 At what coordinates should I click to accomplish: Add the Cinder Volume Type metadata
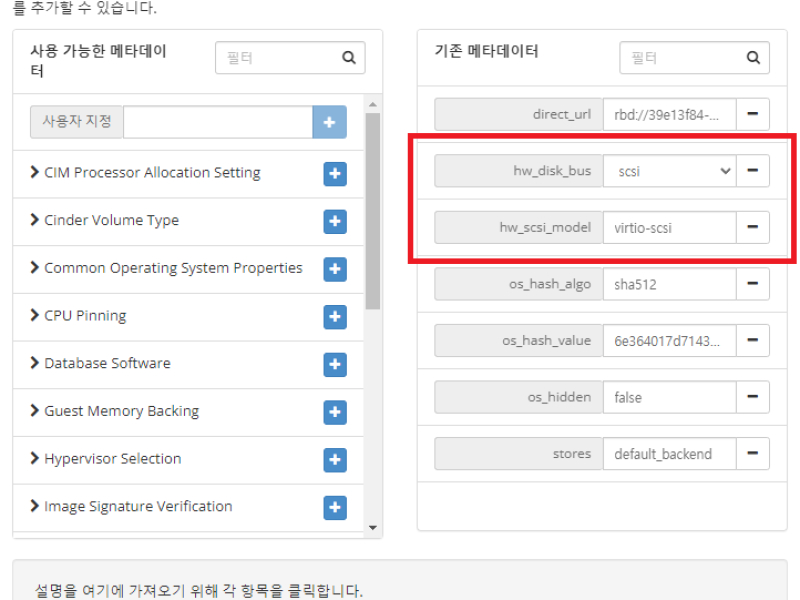click(335, 221)
